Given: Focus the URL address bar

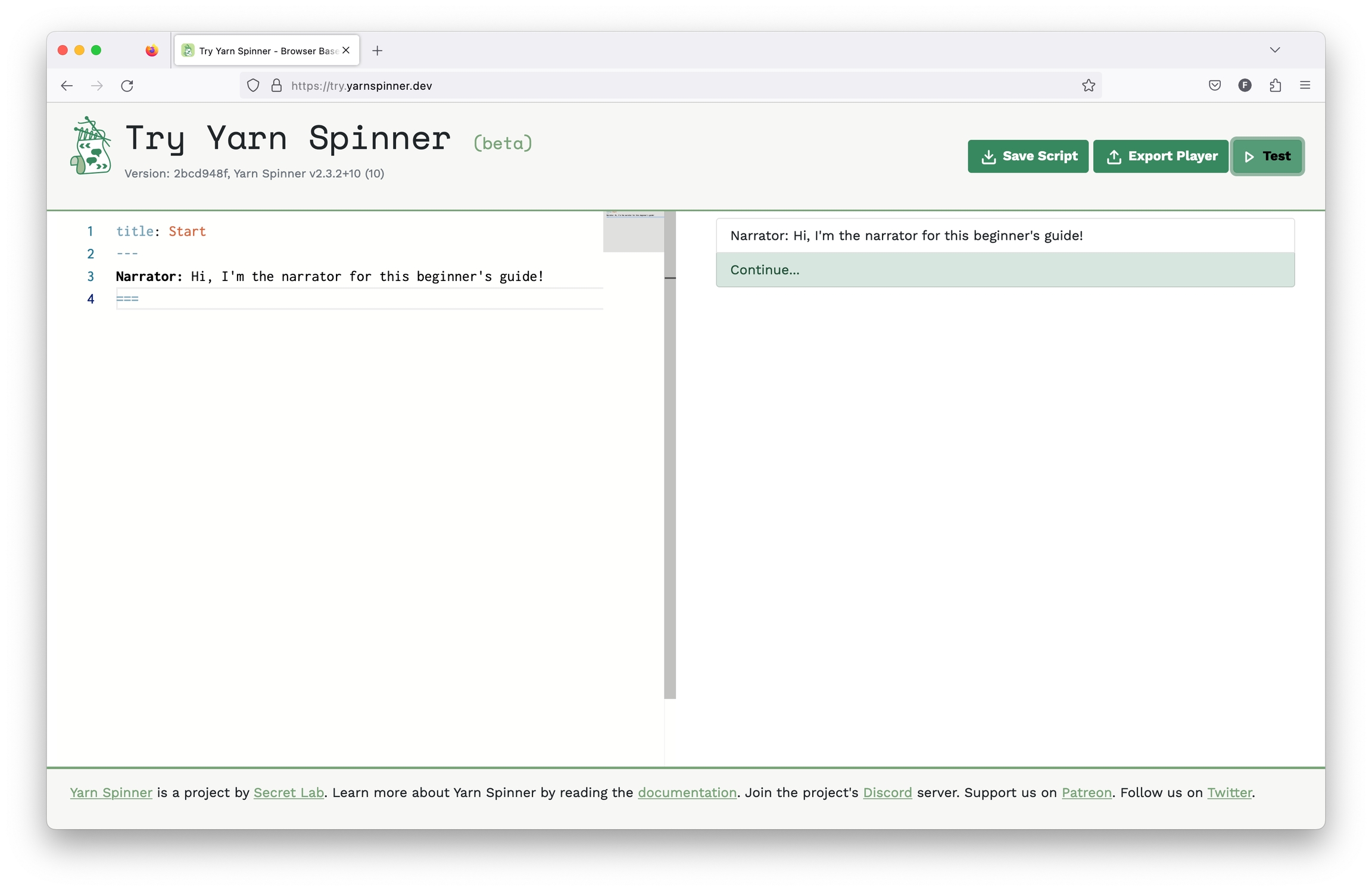Looking at the screenshot, I should (x=670, y=86).
